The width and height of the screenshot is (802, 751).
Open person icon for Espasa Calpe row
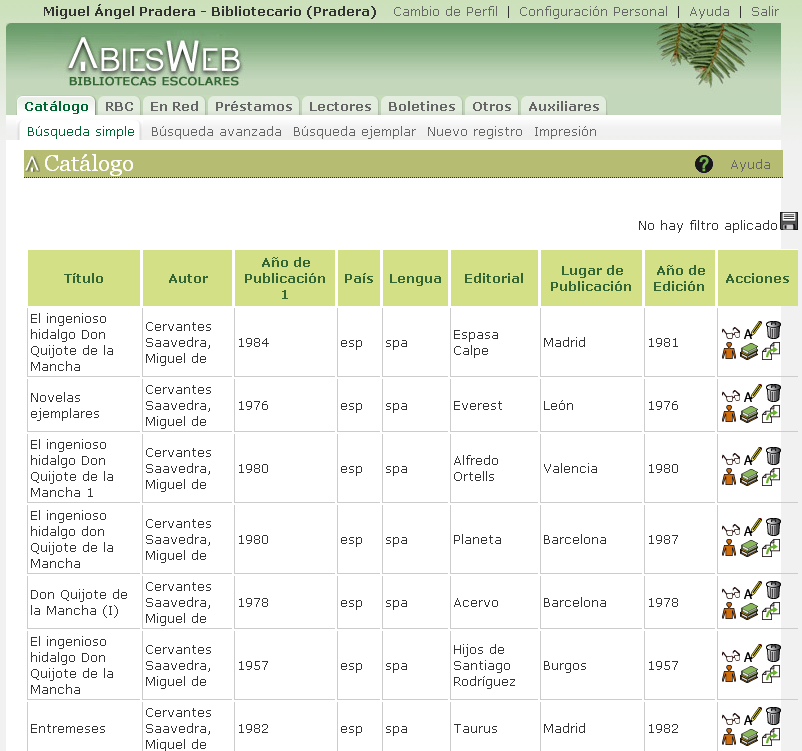[729, 351]
